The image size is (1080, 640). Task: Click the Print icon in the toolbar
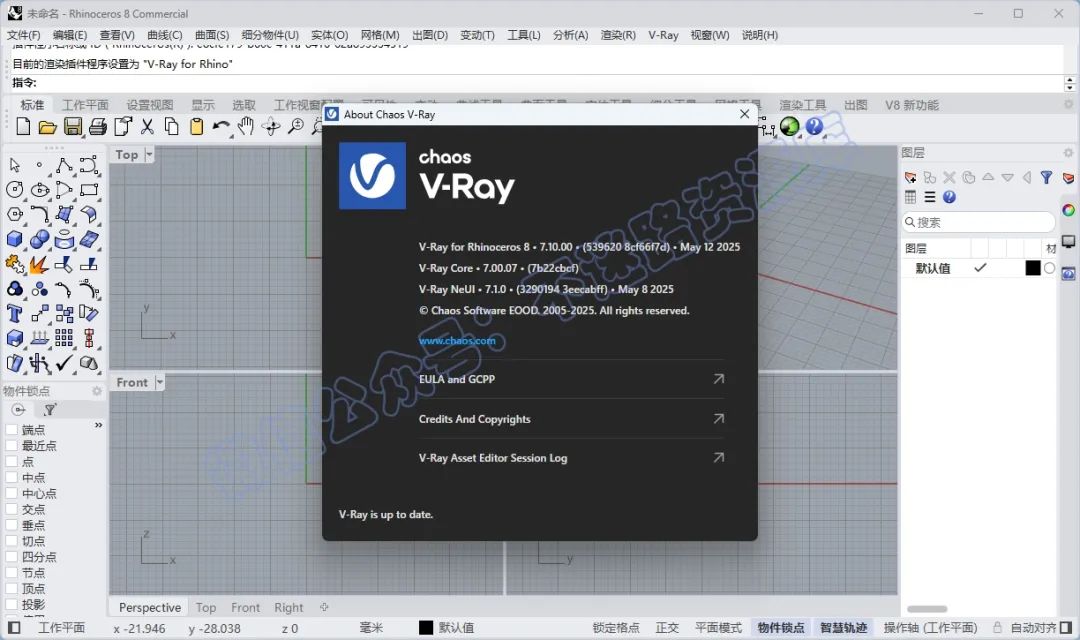pos(98,126)
